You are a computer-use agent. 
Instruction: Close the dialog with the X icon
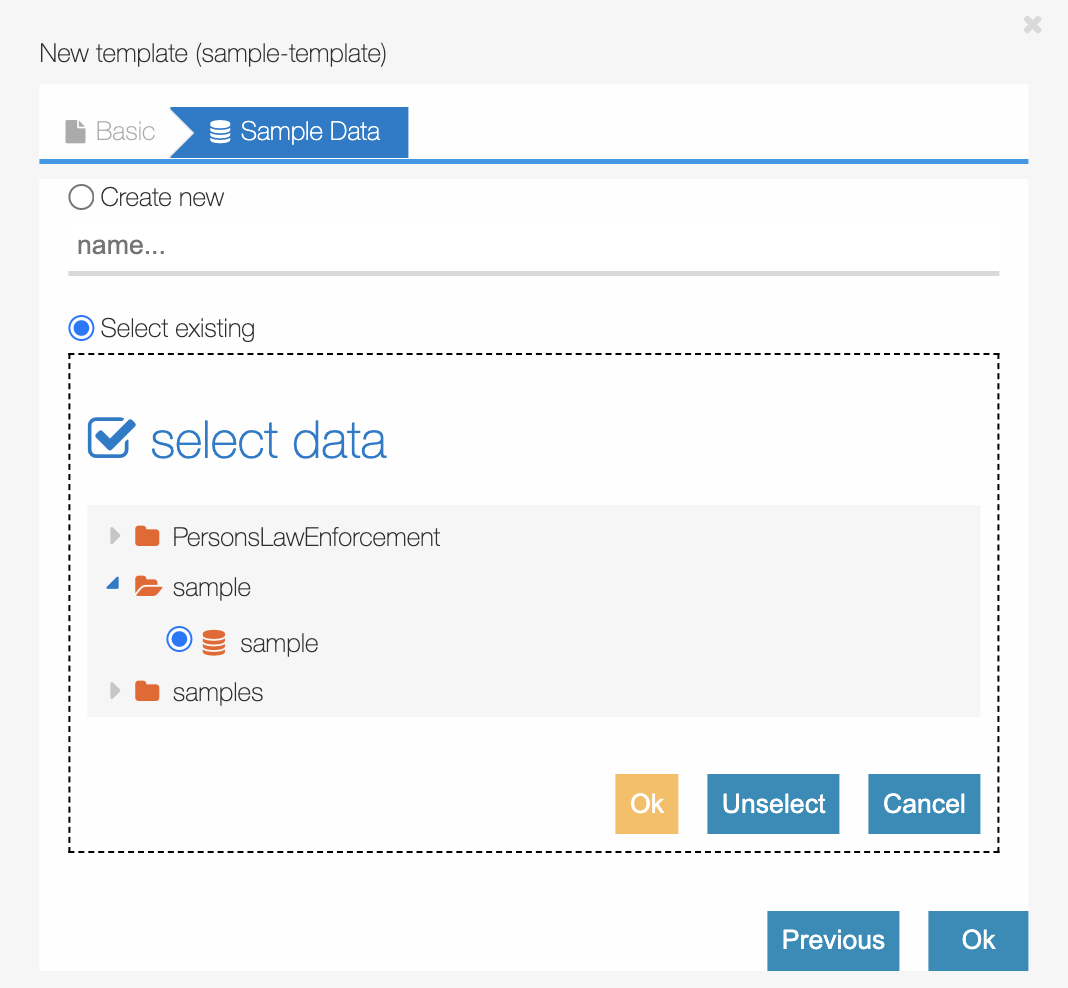point(1032,25)
